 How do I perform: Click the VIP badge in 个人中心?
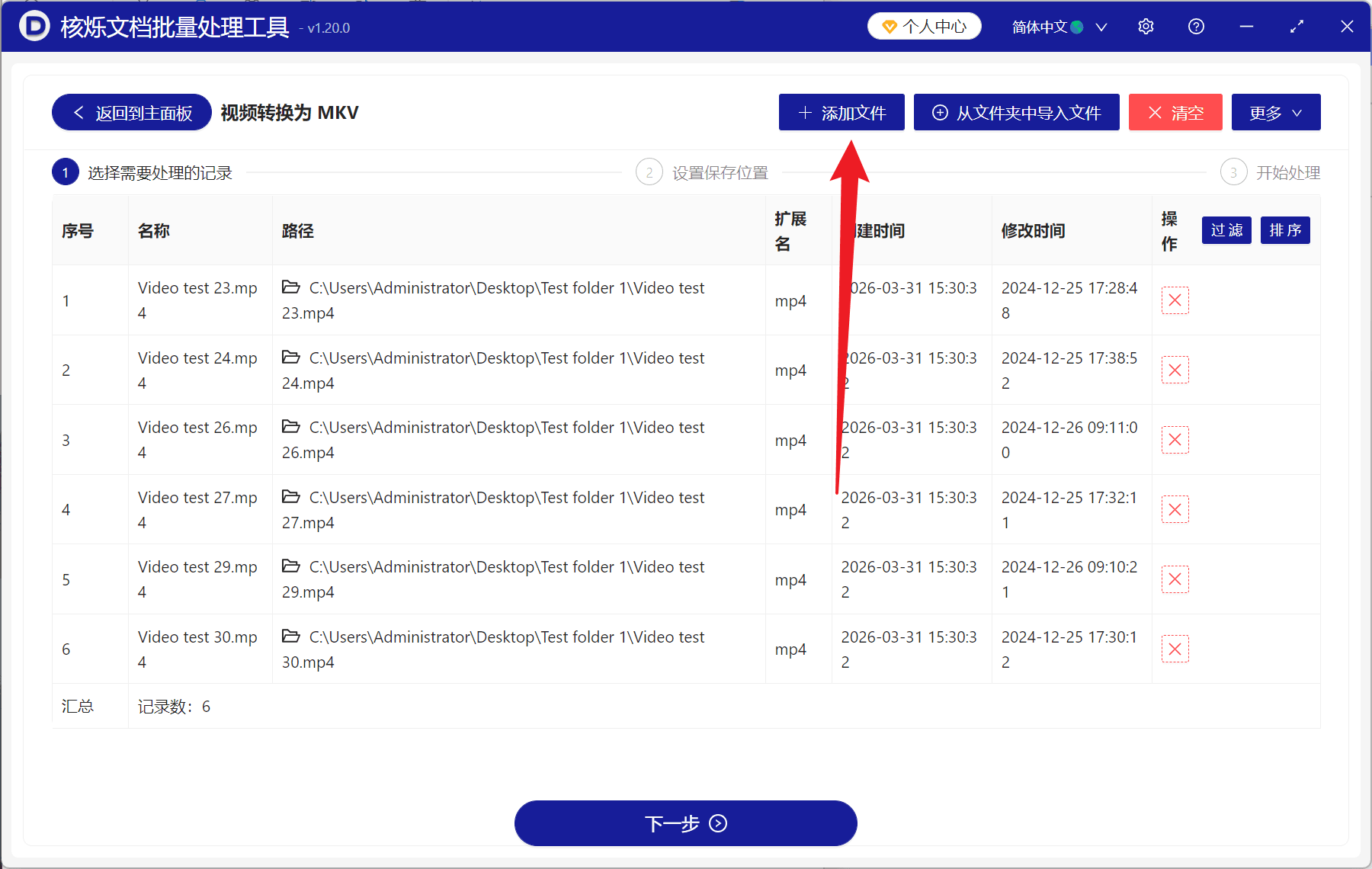(x=890, y=26)
